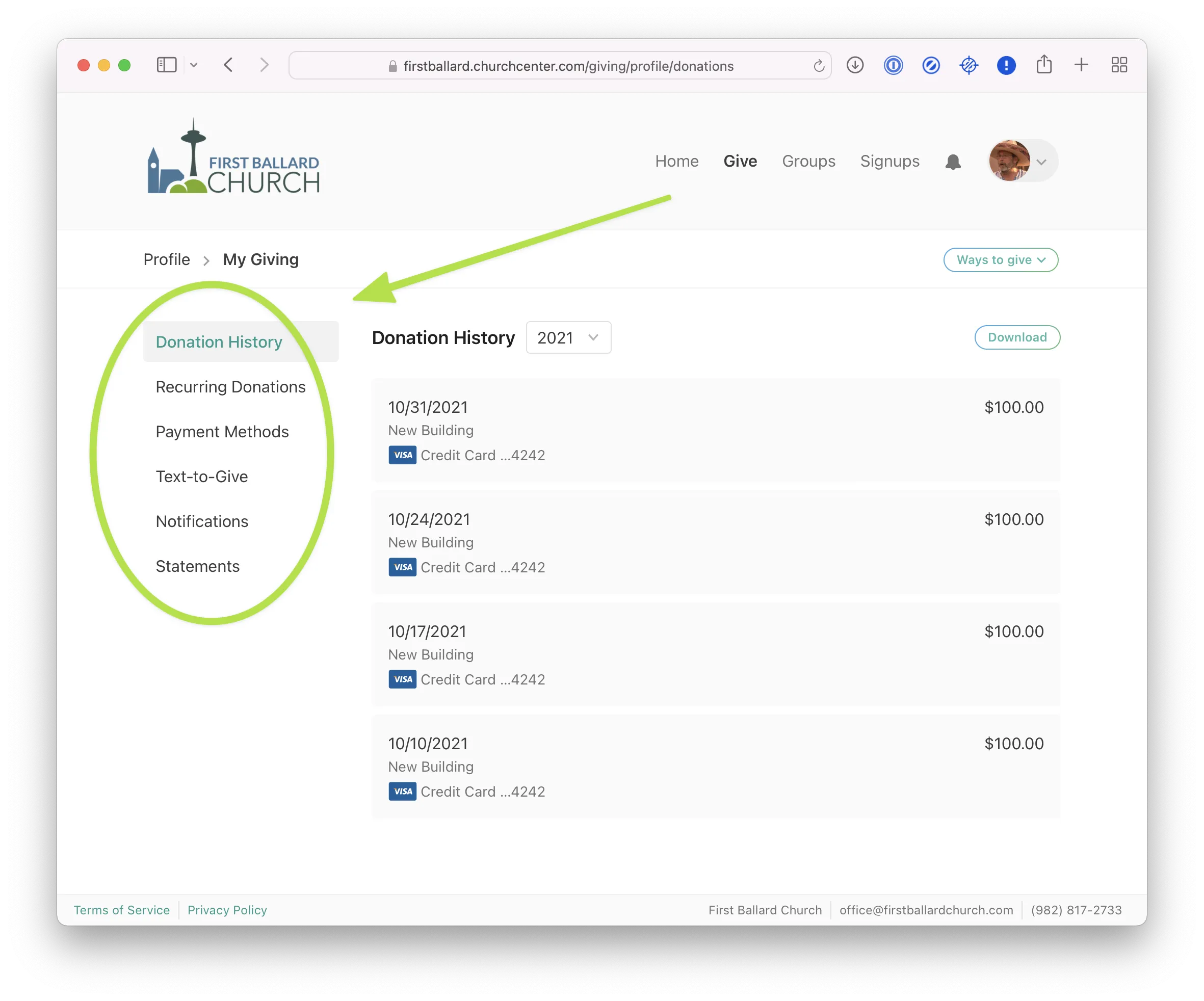Click the 1Password extension icon
This screenshot has height=1001, width=1204.
tap(893, 65)
